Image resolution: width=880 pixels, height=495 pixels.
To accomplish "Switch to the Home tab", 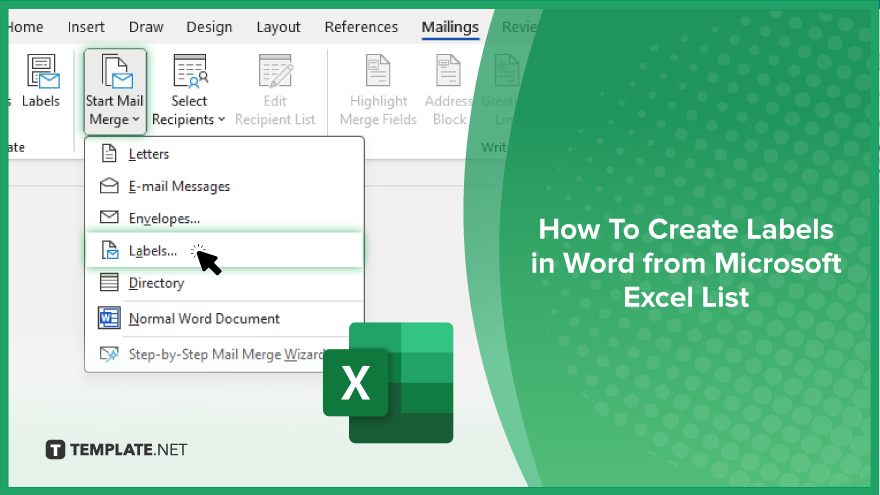I will (26, 27).
